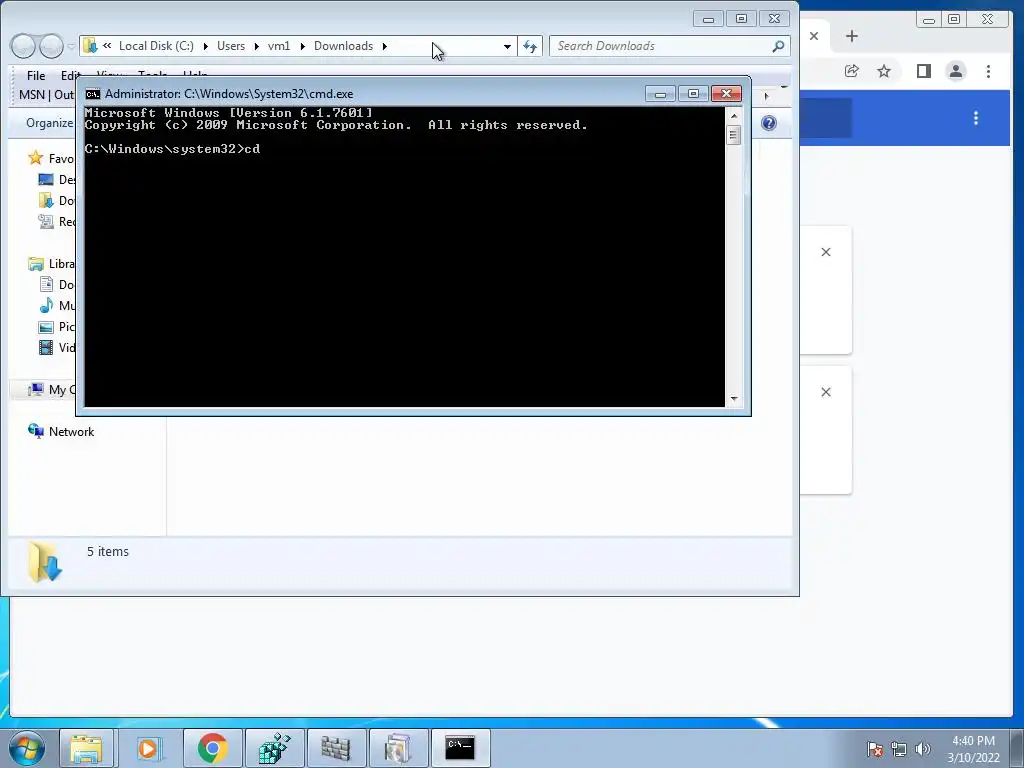1024x768 pixels.
Task: Click the magnifier icon in Search Downloads
Action: (778, 46)
